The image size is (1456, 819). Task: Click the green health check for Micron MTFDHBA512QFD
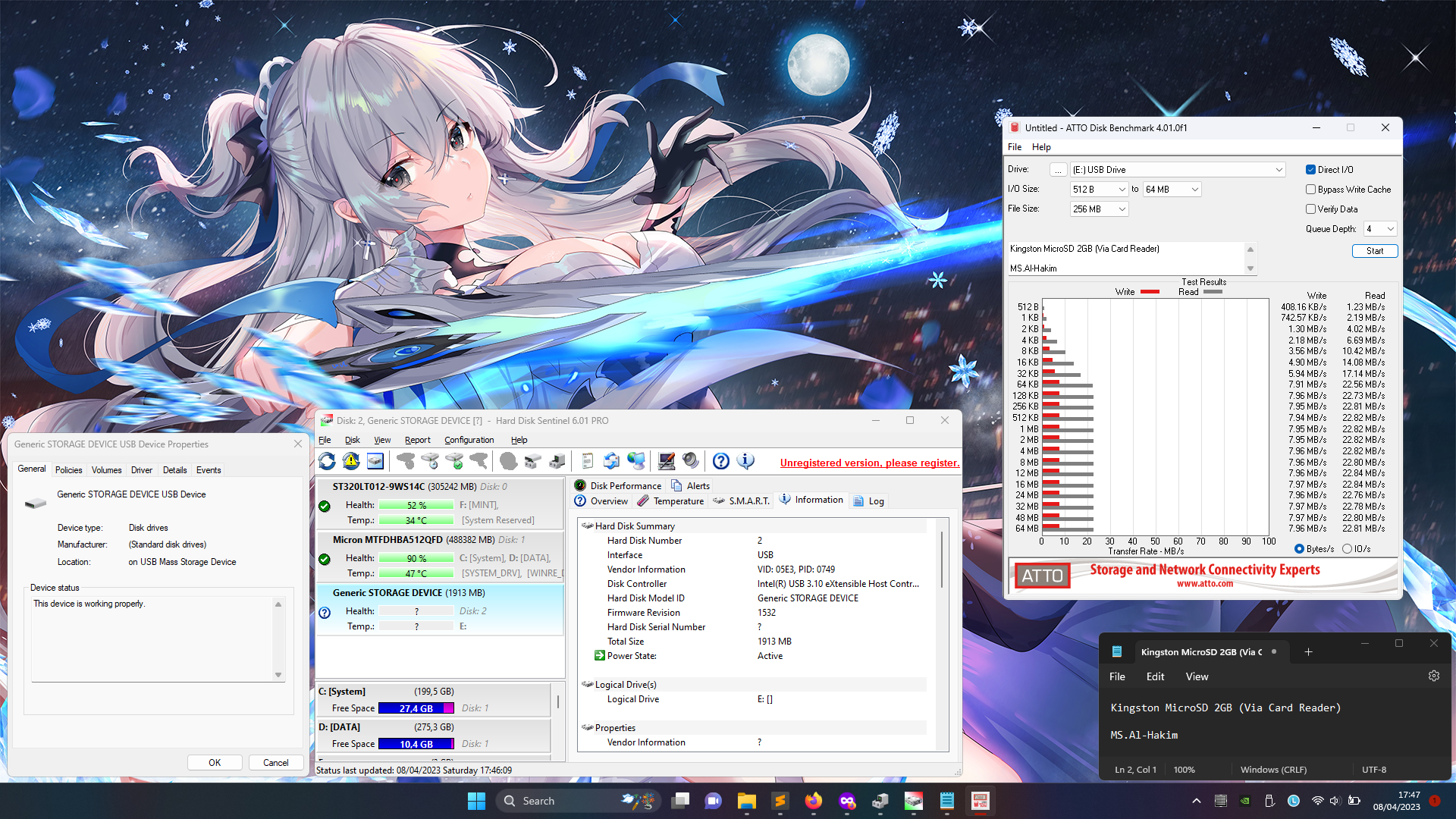point(325,559)
